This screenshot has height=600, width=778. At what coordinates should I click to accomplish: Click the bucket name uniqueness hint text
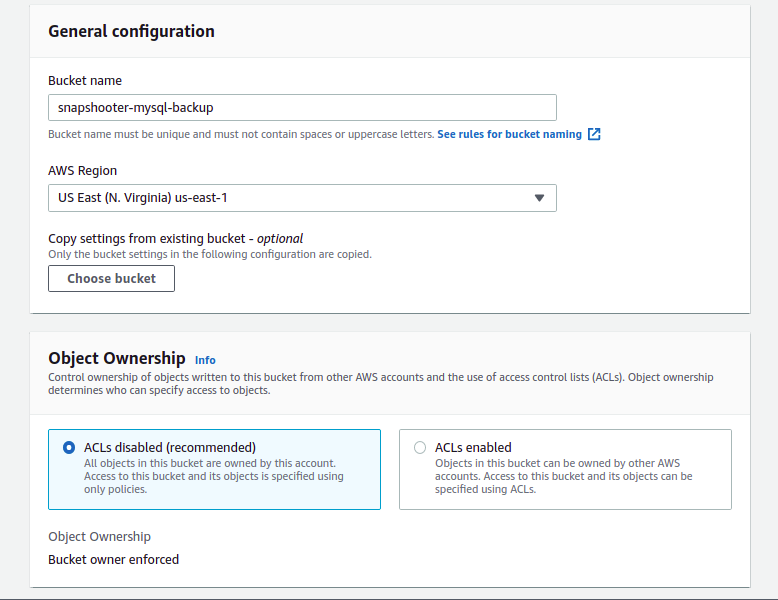pos(240,134)
